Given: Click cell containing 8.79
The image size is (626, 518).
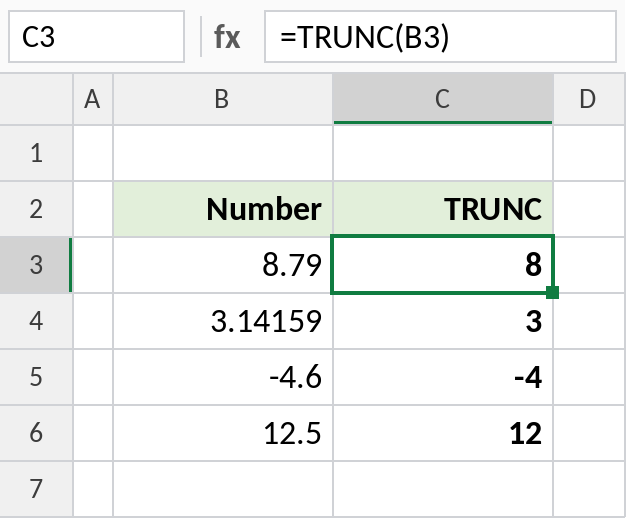Looking at the screenshot, I should [x=223, y=265].
